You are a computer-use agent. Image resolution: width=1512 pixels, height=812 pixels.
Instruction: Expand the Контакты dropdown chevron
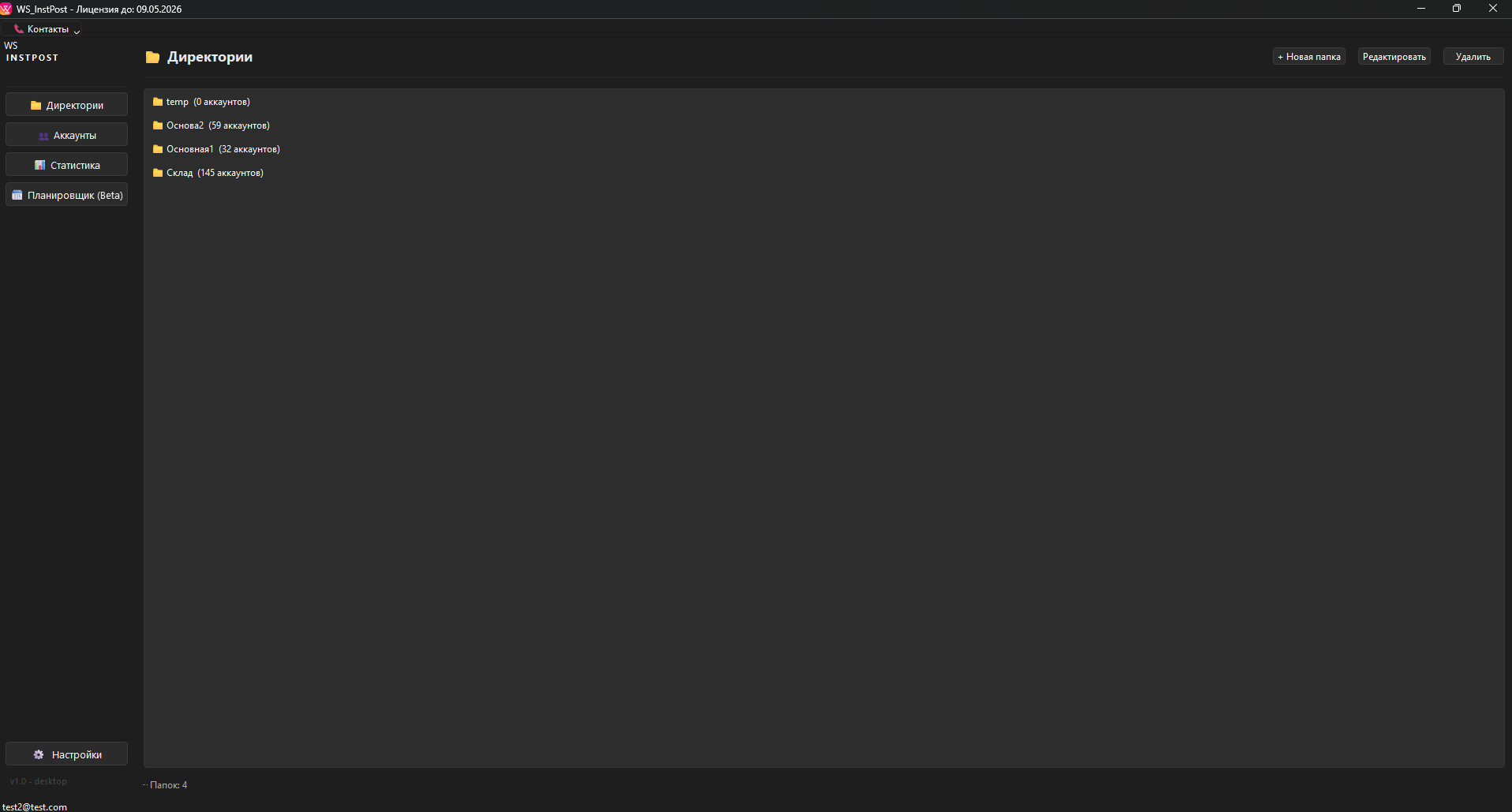[77, 31]
